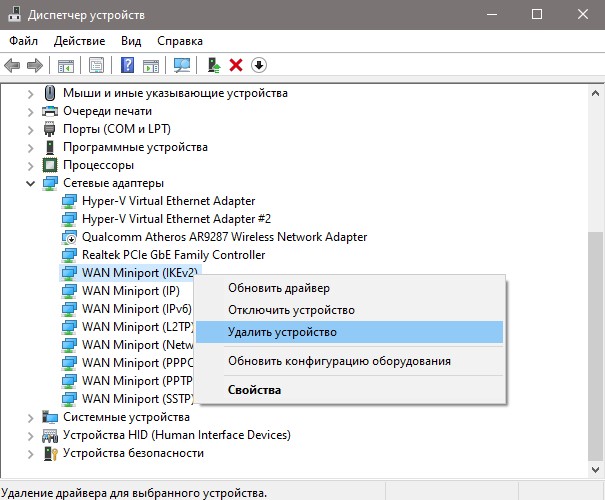
Task: Open the Вид menu
Action: click(x=131, y=41)
